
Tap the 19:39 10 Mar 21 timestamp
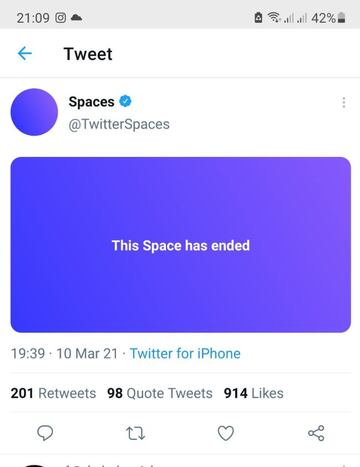(x=64, y=353)
